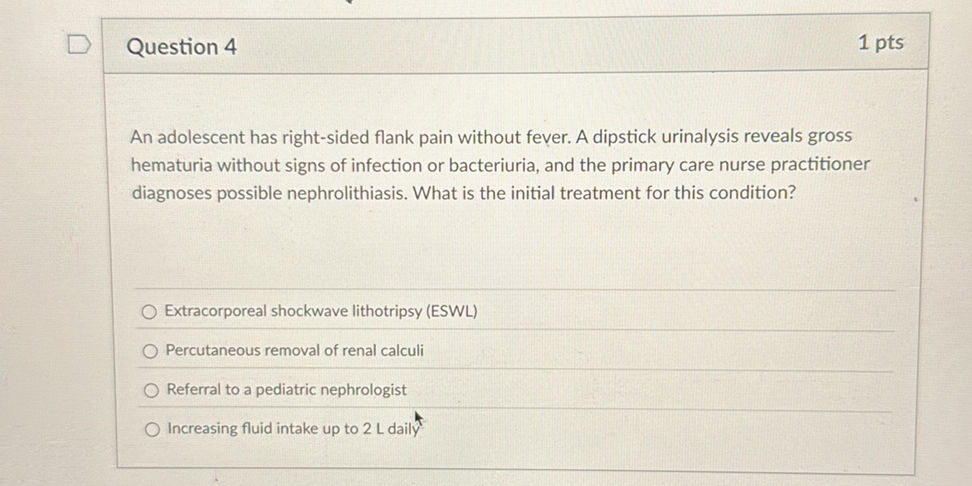The width and height of the screenshot is (972, 486).
Task: Flag Question 4 using the flag icon
Action: tap(80, 46)
